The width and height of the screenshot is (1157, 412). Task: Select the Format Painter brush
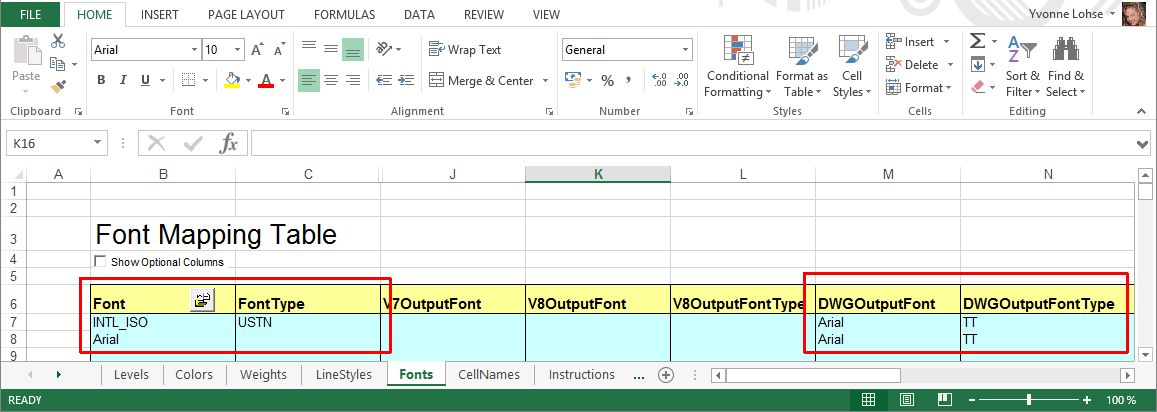pyautogui.click(x=58, y=87)
